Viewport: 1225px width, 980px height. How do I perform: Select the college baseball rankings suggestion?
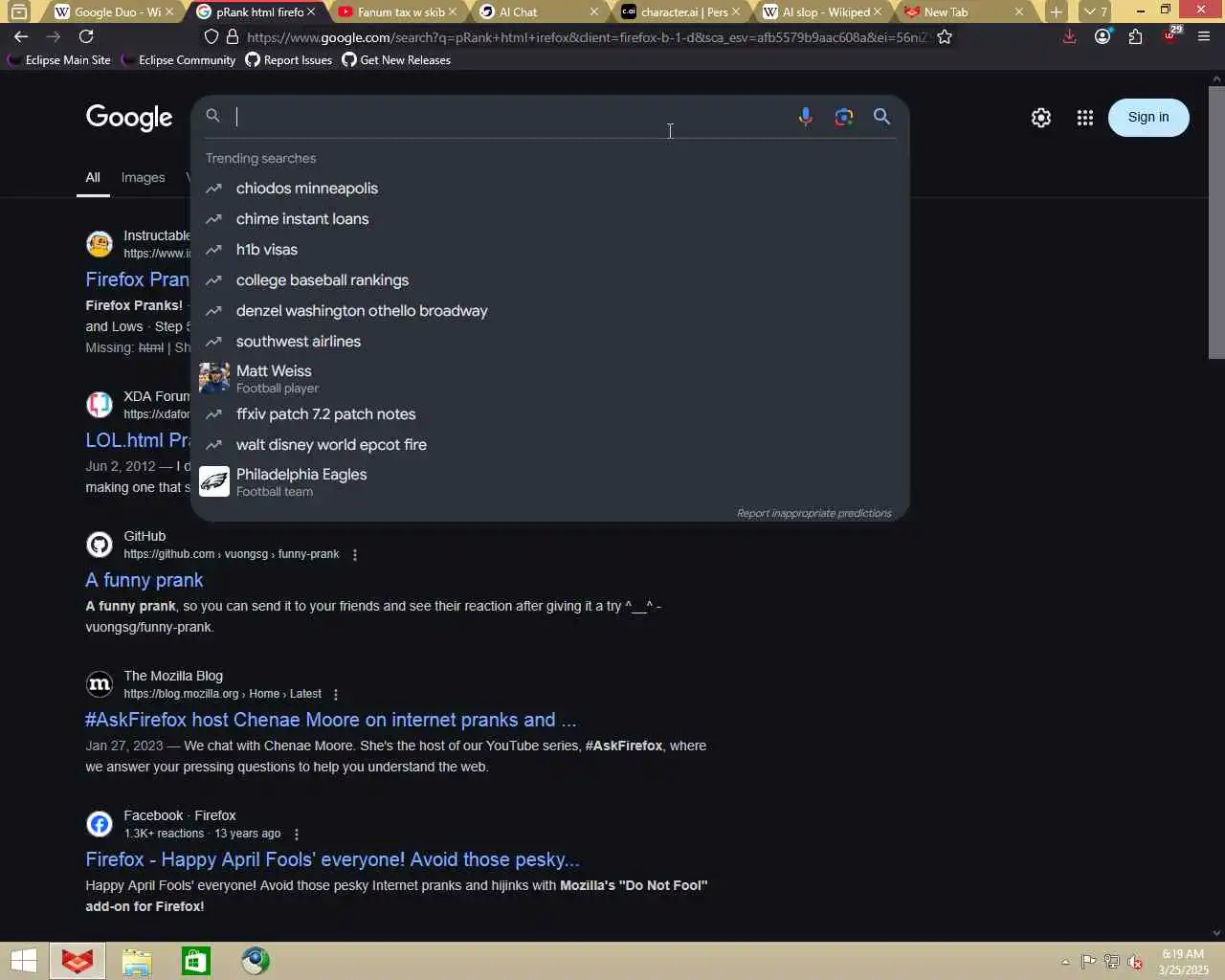pyautogui.click(x=549, y=280)
